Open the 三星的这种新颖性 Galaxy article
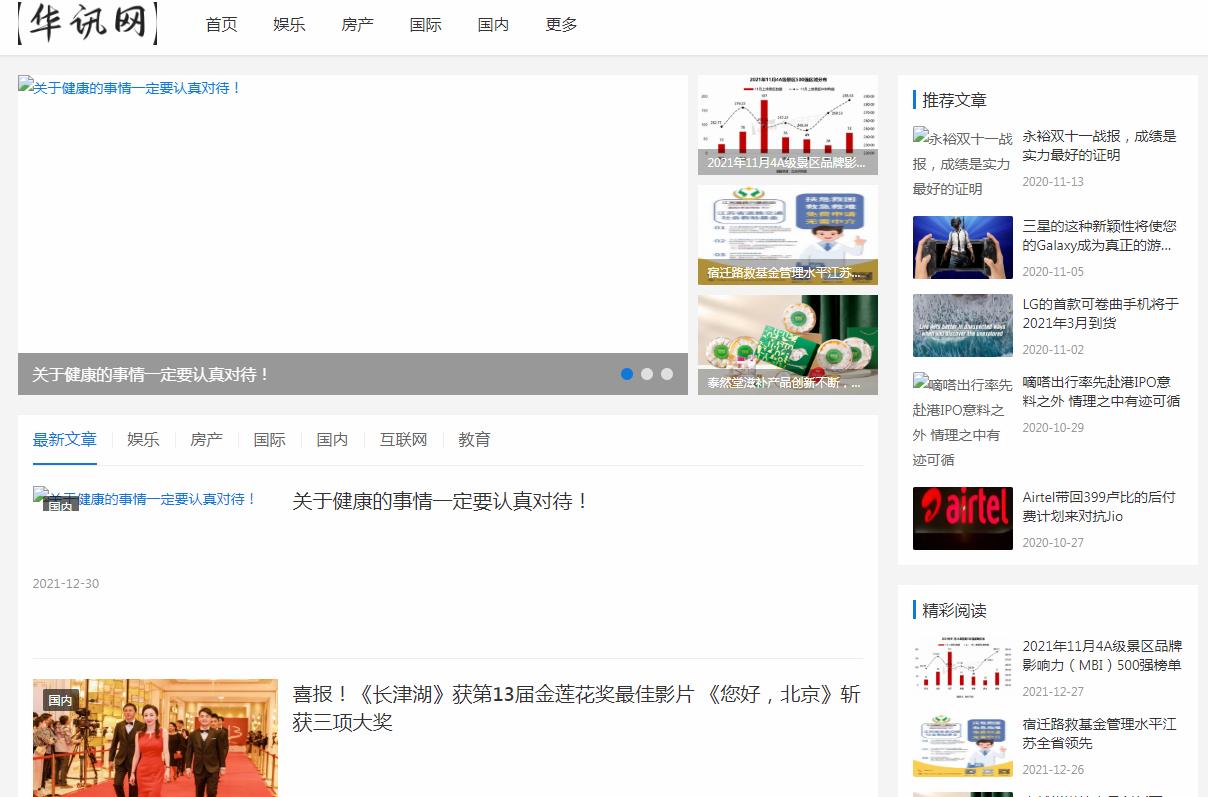The height and width of the screenshot is (797, 1208). (x=1100, y=236)
